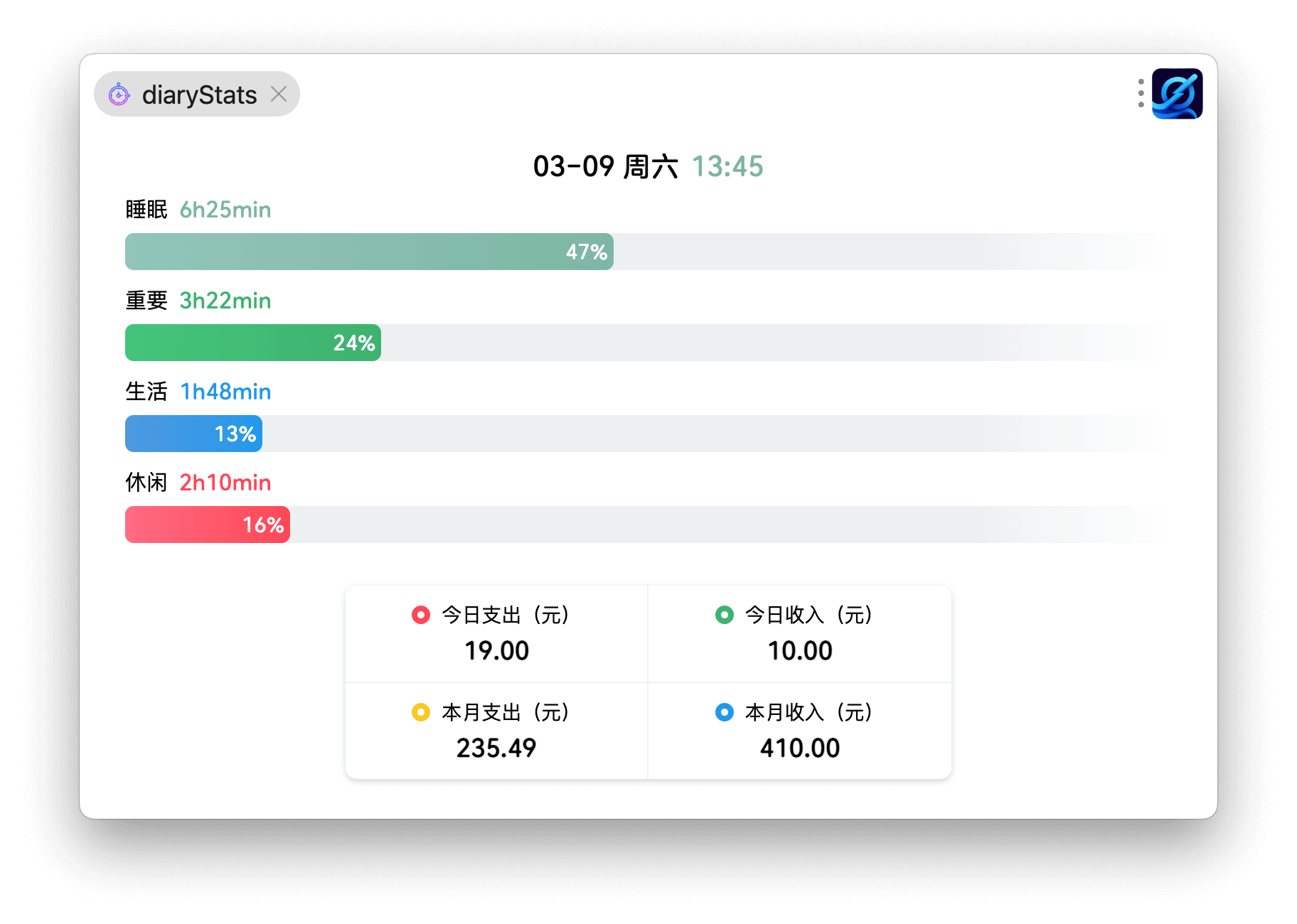
Task: Click the green dot beside 今日收入
Action: coord(725,615)
